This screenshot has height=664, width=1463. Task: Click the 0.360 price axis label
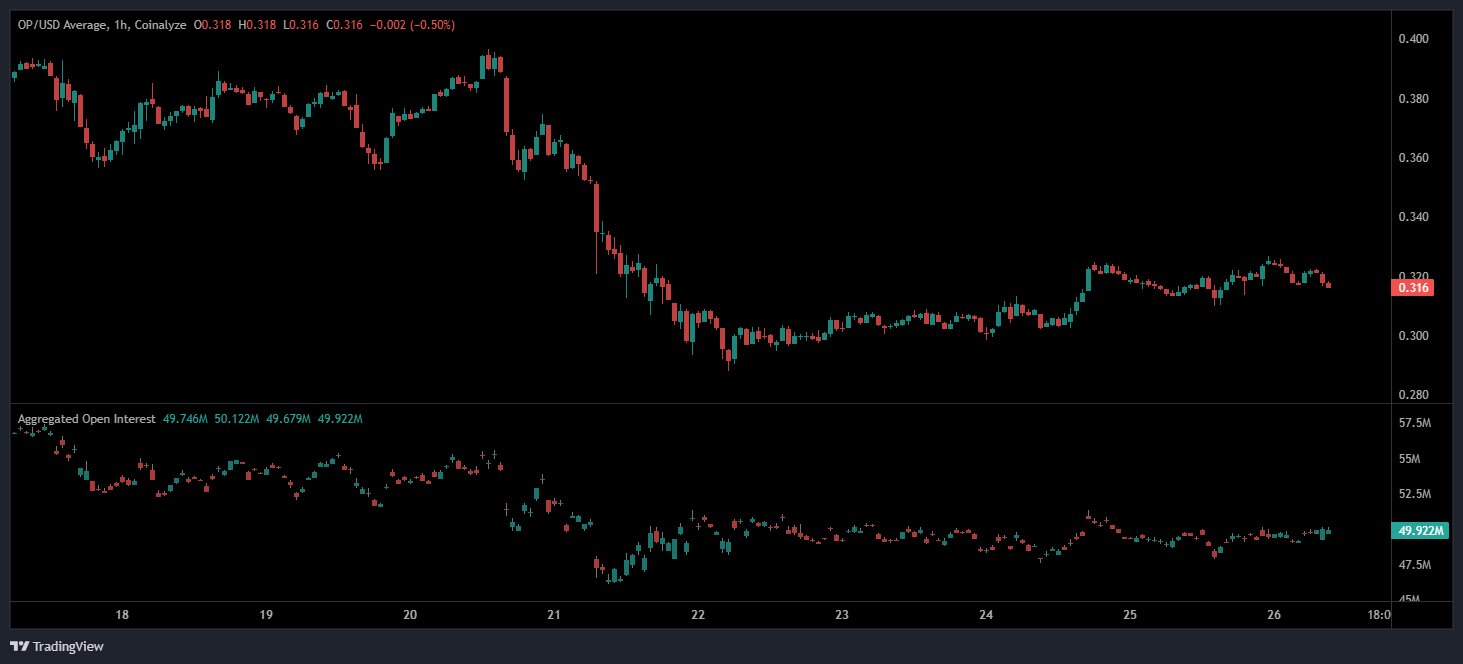(1415, 158)
